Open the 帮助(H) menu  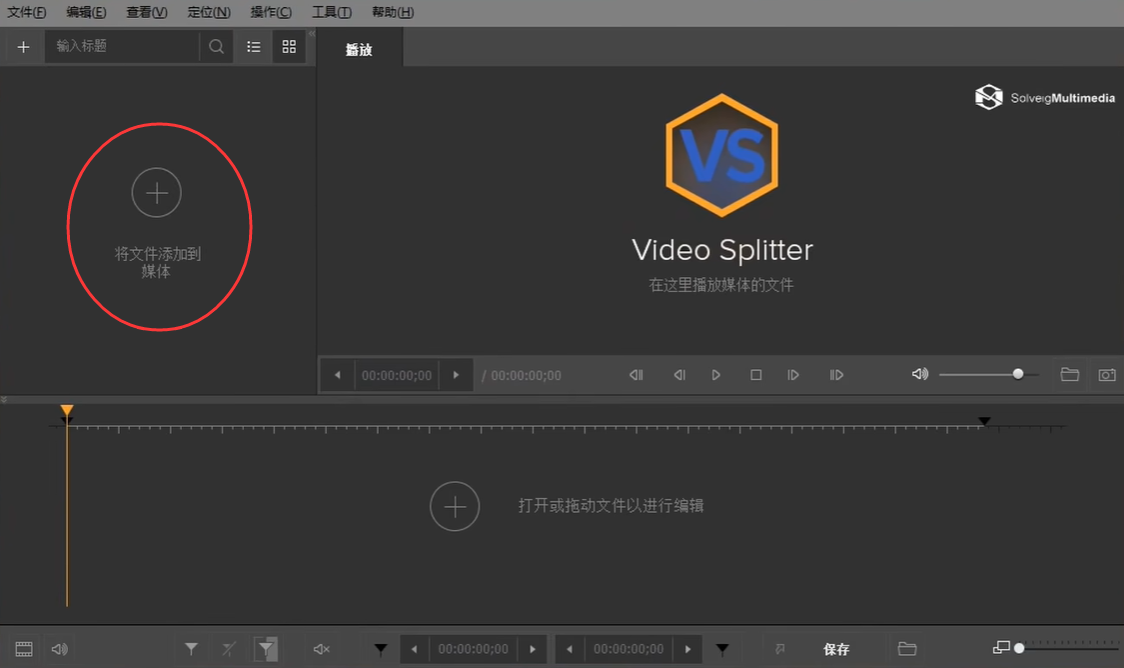393,12
